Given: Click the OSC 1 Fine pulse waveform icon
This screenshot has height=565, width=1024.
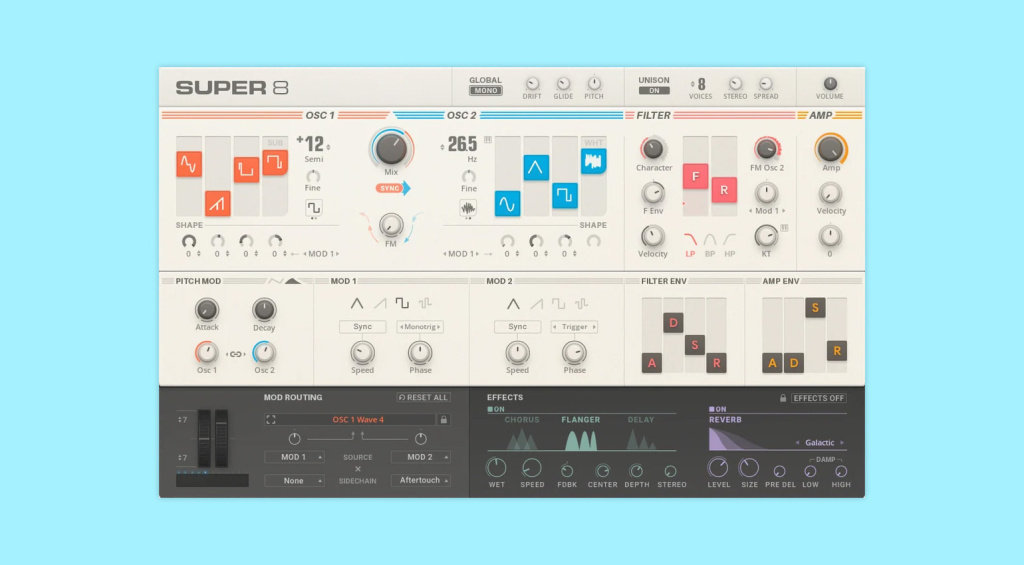Looking at the screenshot, I should 313,208.
